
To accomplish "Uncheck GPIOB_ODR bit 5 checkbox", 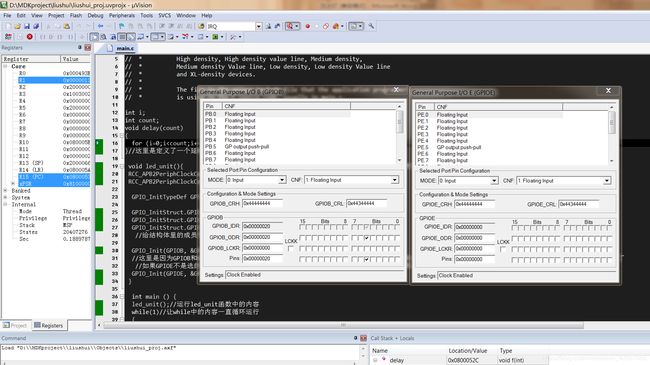I will click(x=366, y=238).
